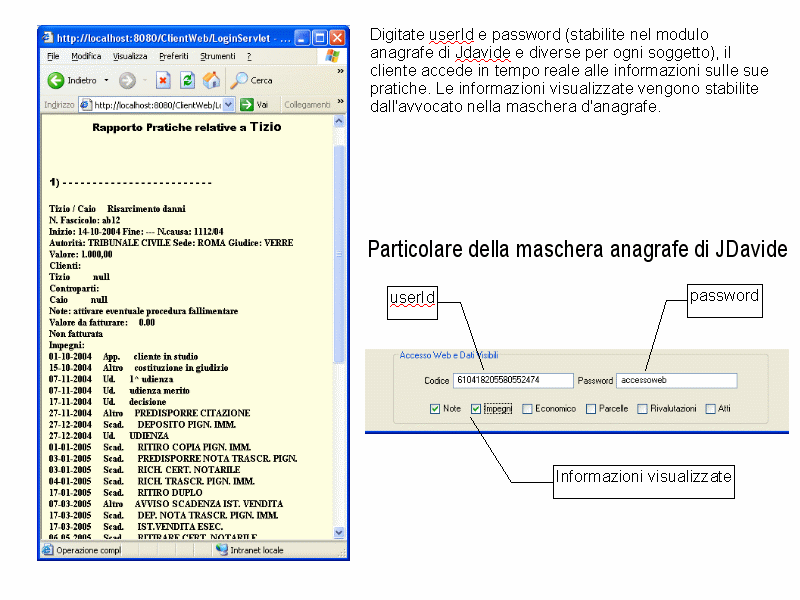The height and width of the screenshot is (600, 800).
Task: Click the Internet Explorer title bar page icon
Action: [x=47, y=38]
